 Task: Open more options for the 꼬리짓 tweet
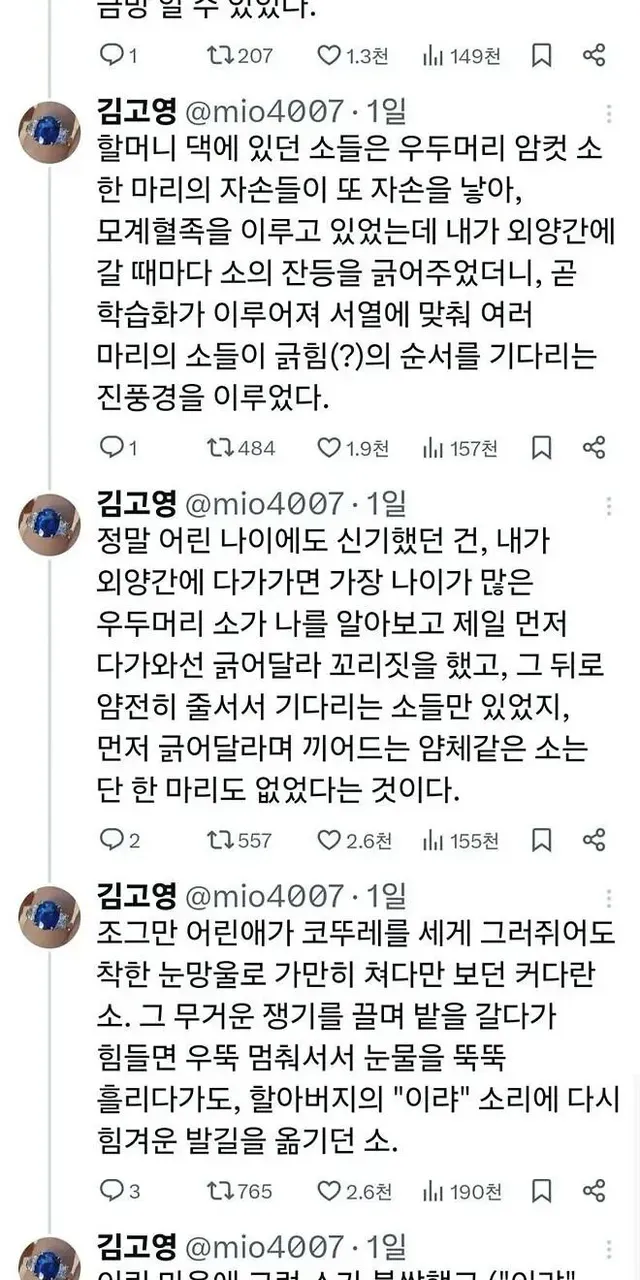point(610,505)
